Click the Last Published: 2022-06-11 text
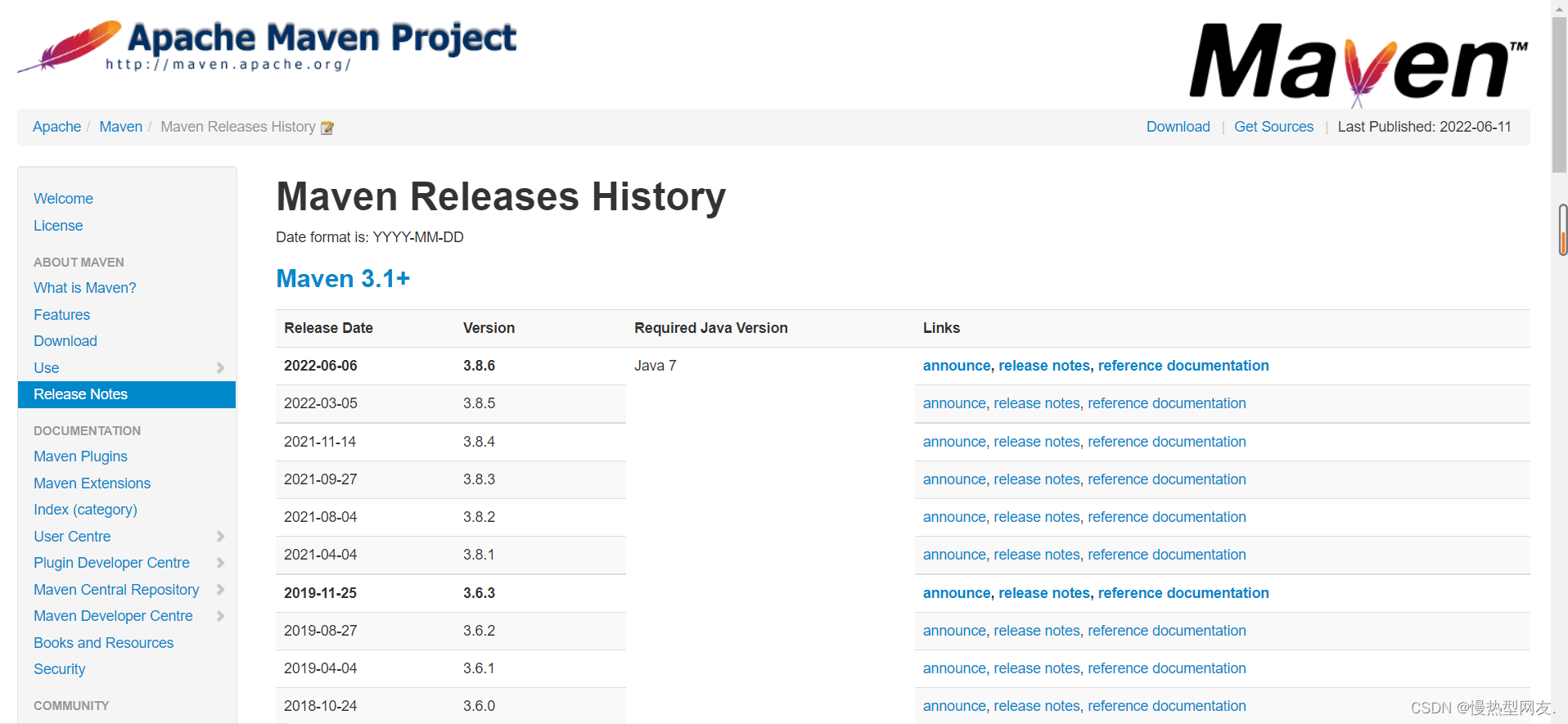 (1424, 127)
